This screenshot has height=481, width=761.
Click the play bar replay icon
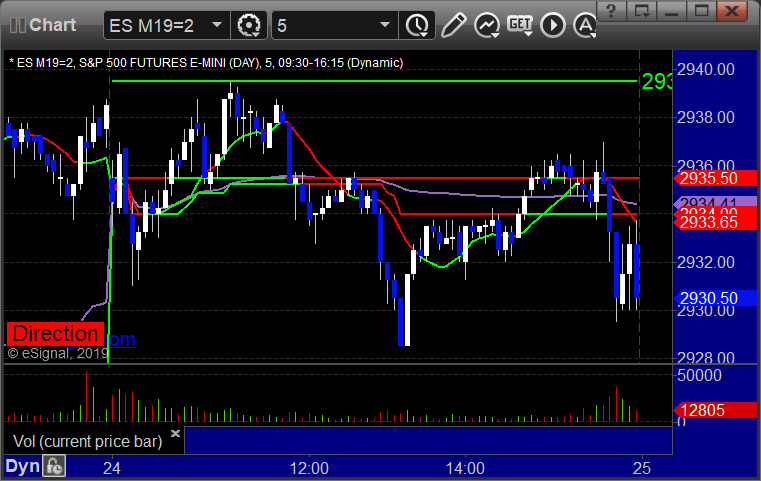click(x=553, y=25)
